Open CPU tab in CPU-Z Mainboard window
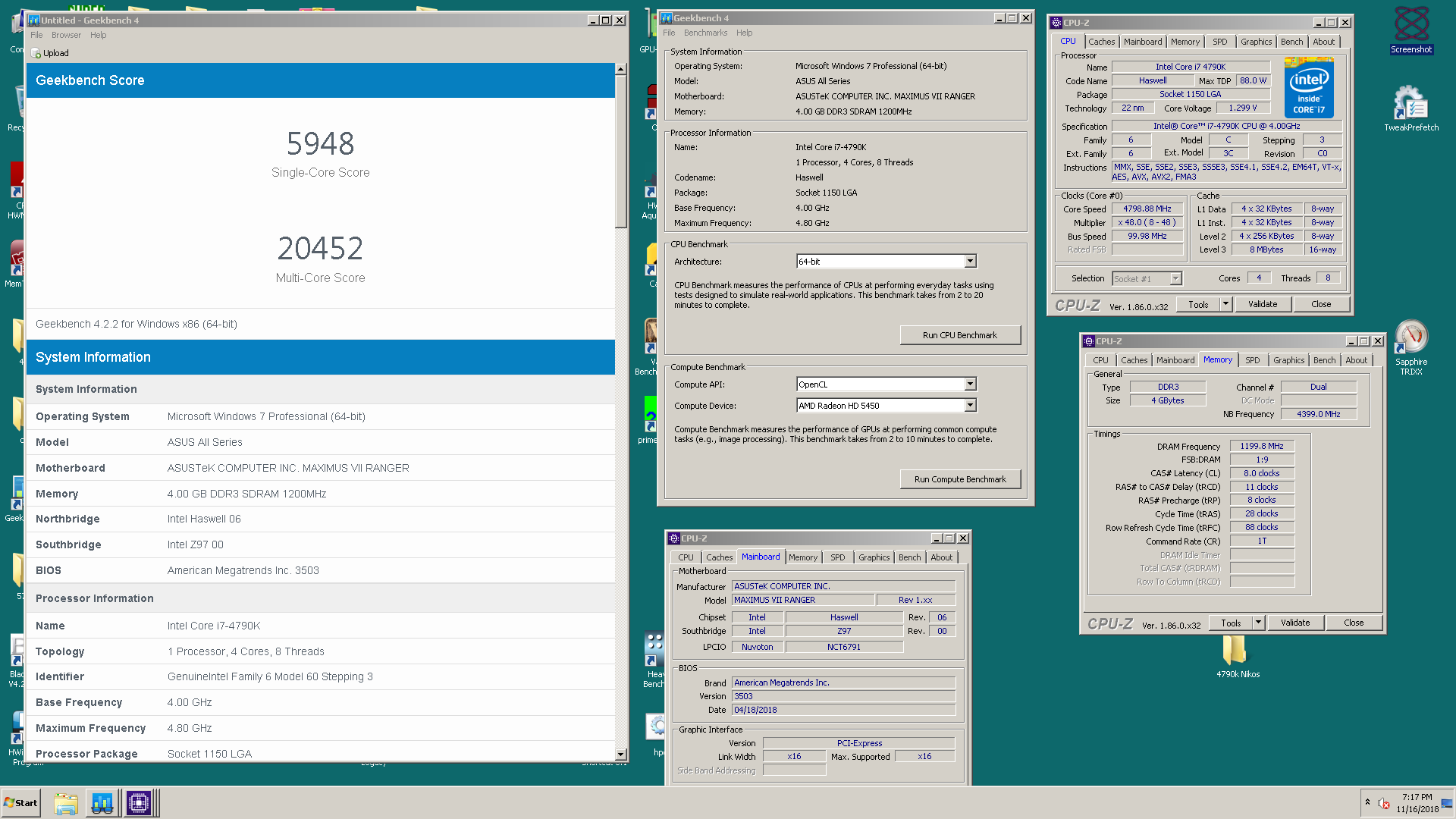Image resolution: width=1456 pixels, height=819 pixels. [x=686, y=557]
